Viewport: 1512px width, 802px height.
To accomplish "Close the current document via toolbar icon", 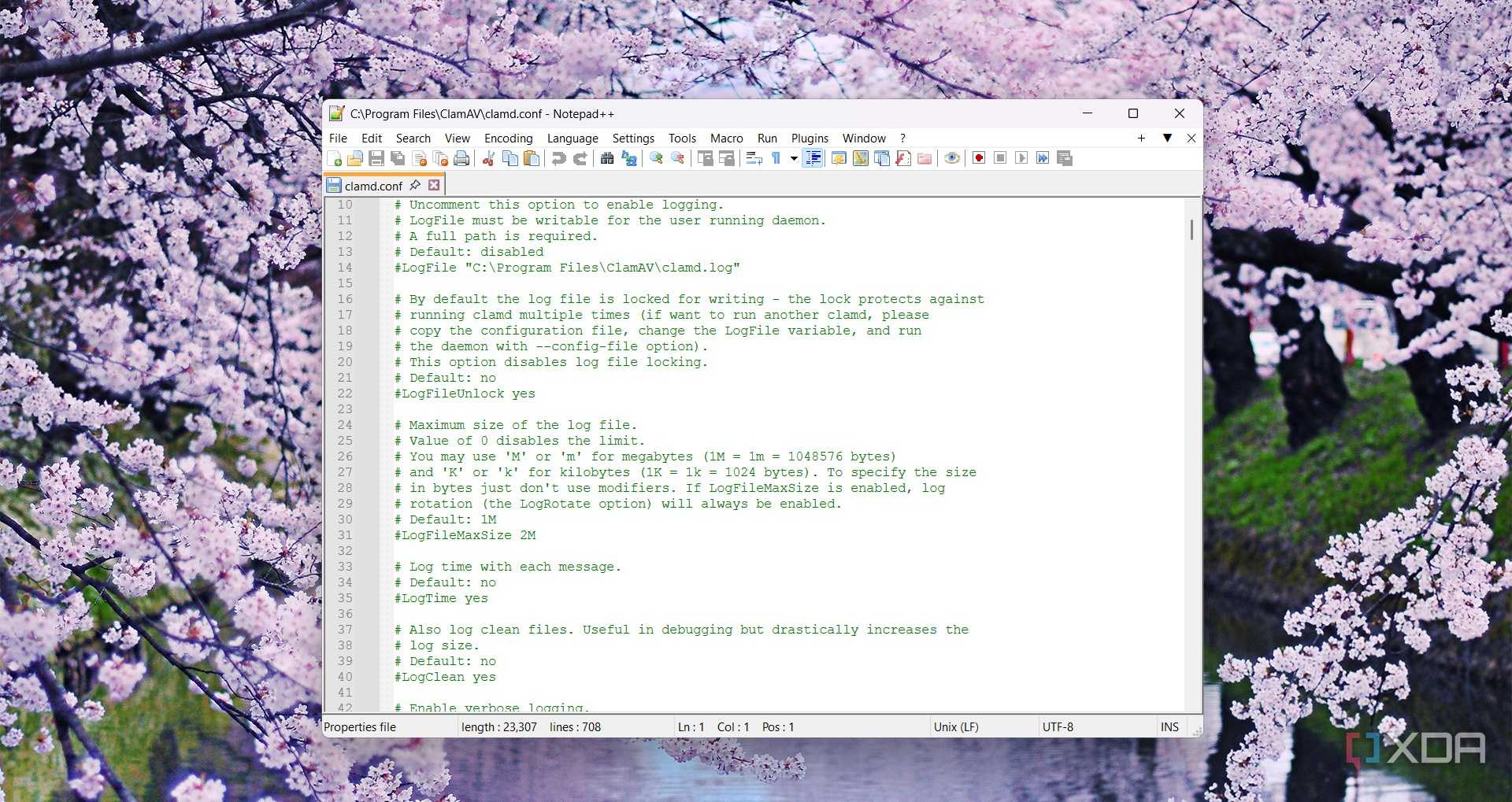I will tap(419, 159).
